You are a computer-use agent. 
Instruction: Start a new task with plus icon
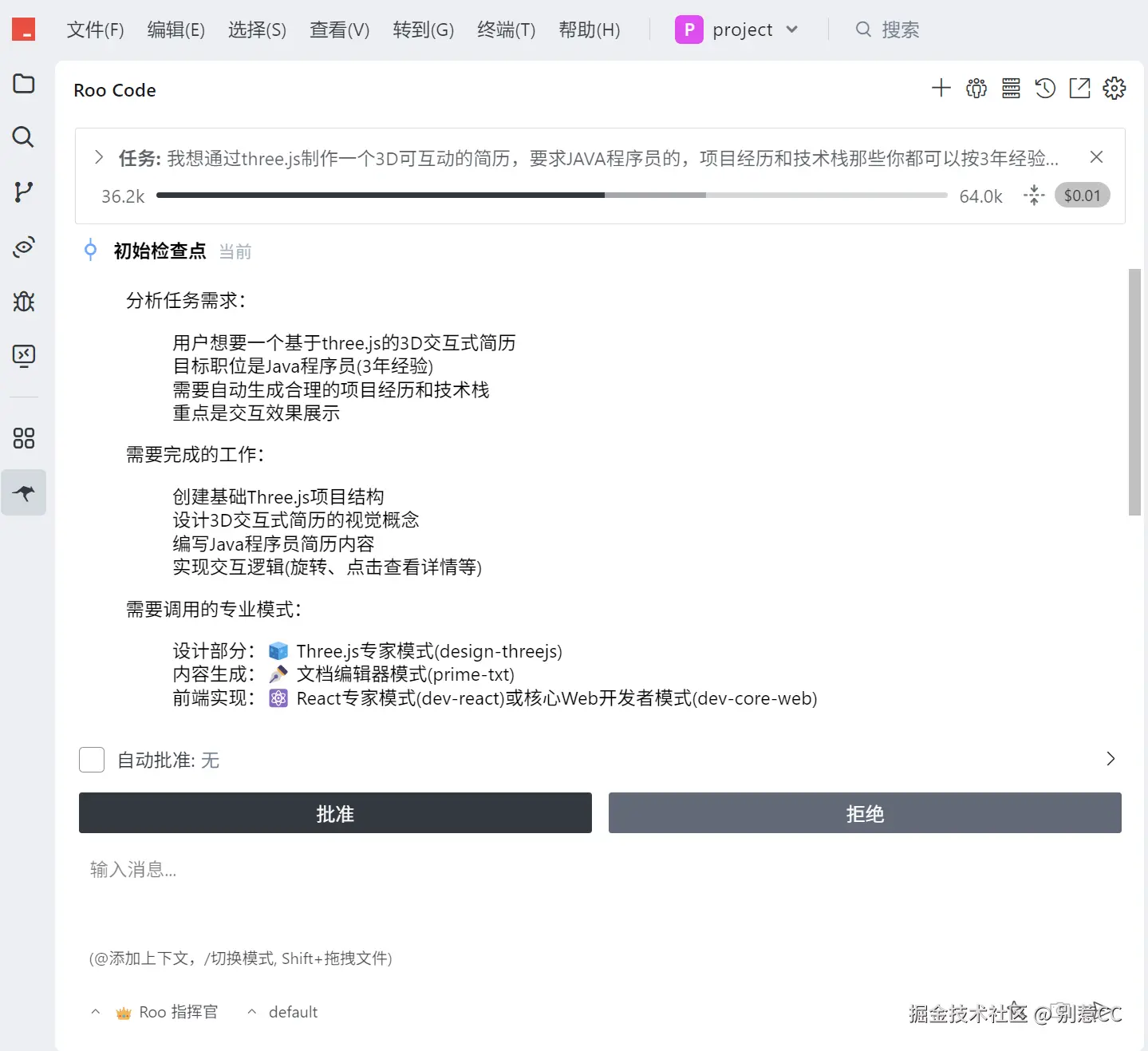click(x=941, y=88)
